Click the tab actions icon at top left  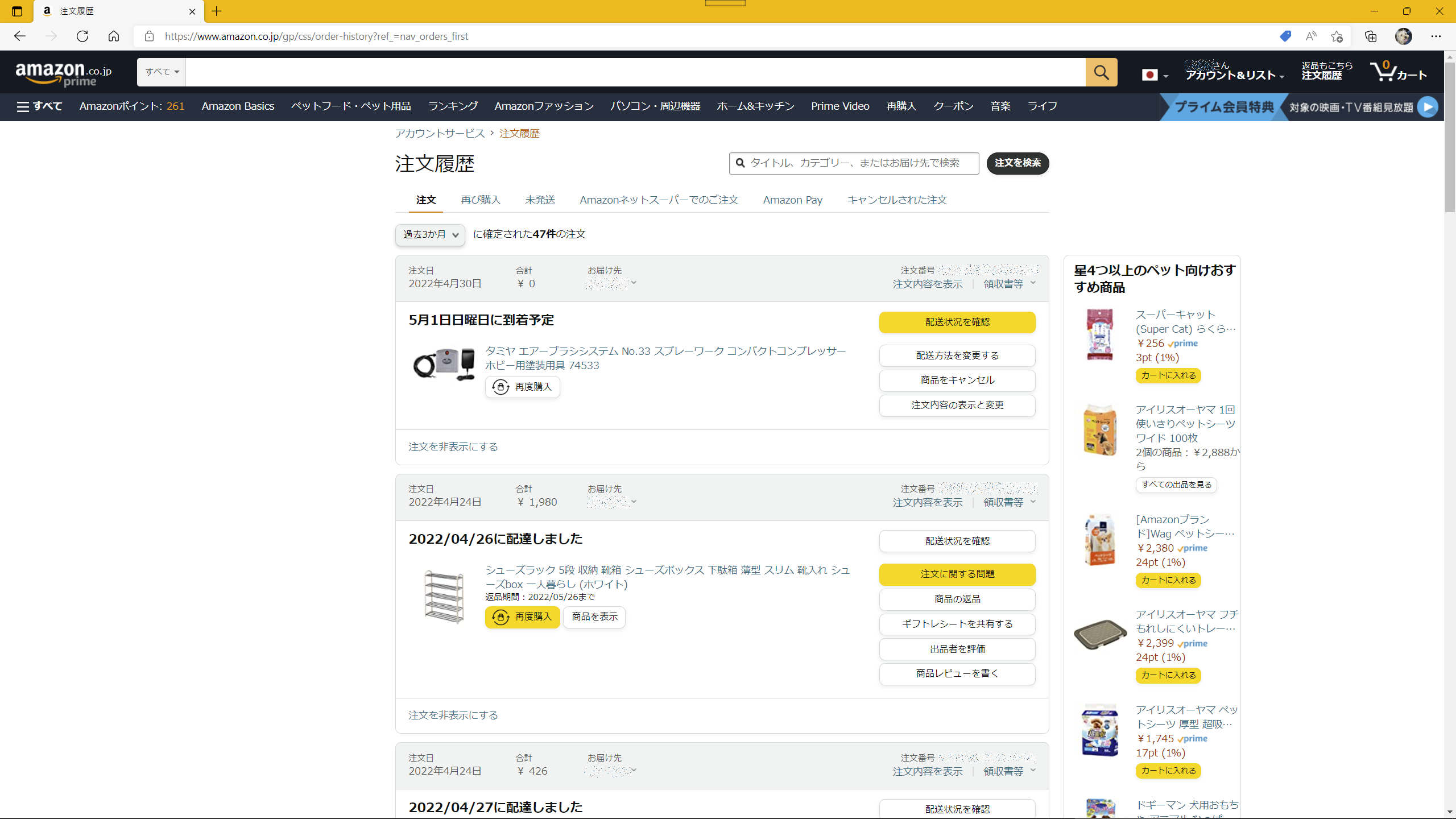click(x=17, y=11)
